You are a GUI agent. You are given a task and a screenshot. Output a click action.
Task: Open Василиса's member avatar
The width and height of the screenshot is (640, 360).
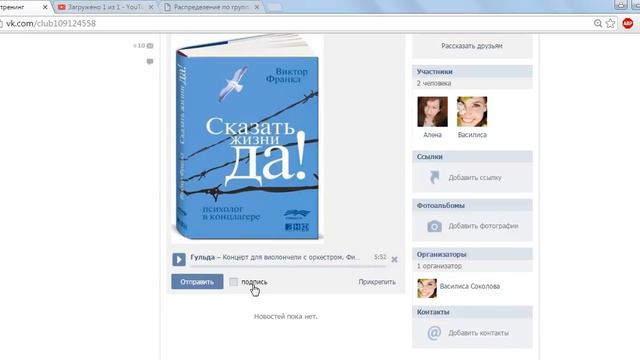pyautogui.click(x=472, y=111)
